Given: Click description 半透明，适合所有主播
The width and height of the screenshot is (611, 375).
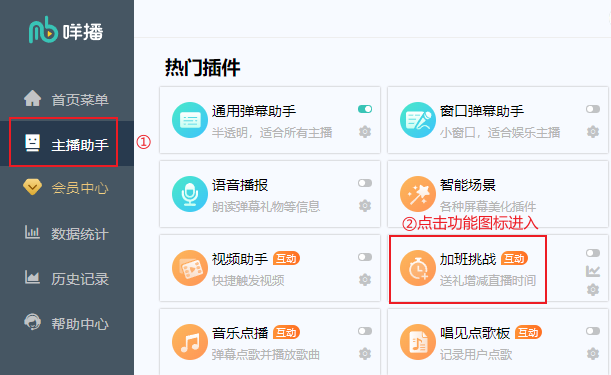Looking at the screenshot, I should (x=272, y=133).
